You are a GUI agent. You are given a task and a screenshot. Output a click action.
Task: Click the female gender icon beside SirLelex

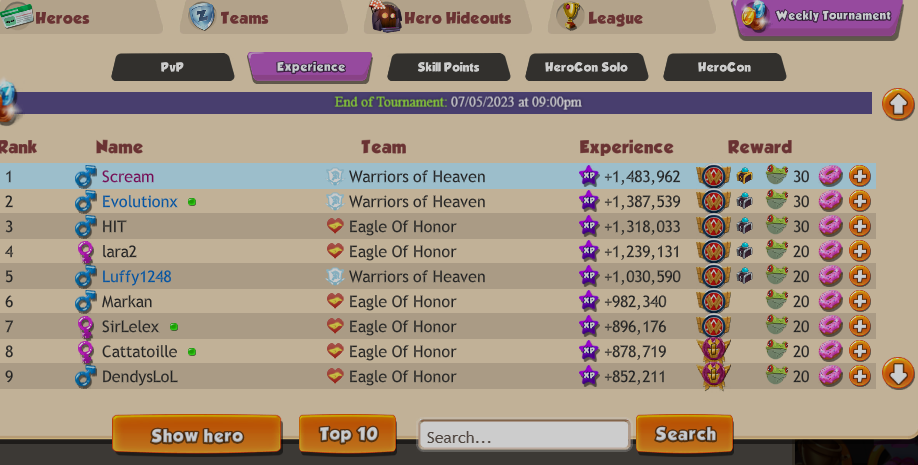coord(86,326)
